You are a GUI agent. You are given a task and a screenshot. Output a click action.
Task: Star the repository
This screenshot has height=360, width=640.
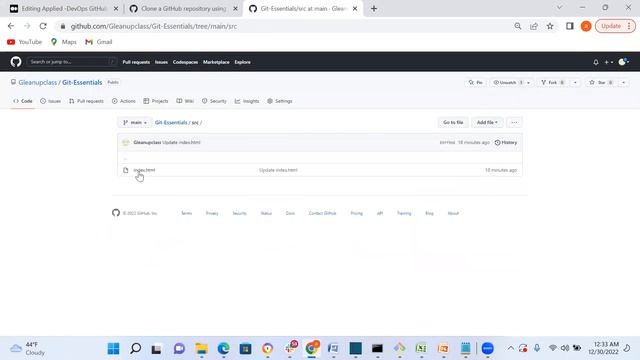(x=602, y=82)
